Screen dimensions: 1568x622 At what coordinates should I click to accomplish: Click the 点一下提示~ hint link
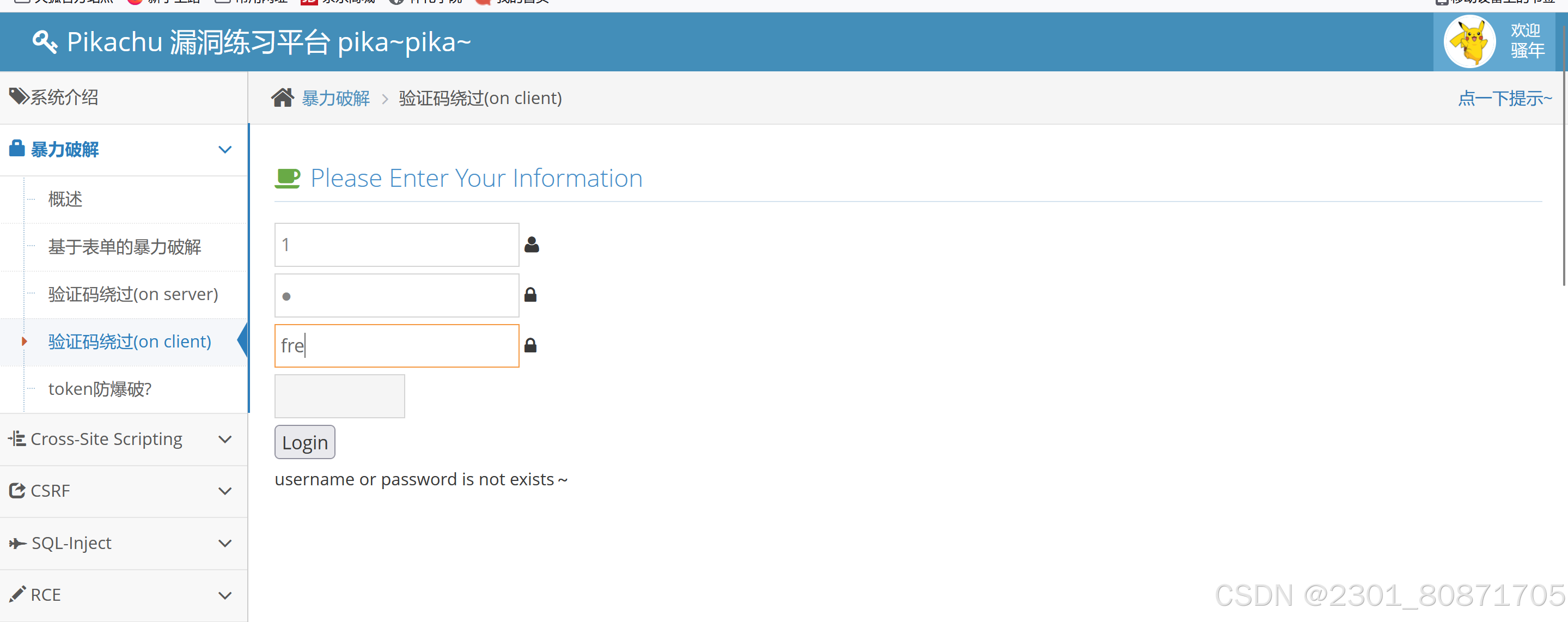[x=1504, y=98]
